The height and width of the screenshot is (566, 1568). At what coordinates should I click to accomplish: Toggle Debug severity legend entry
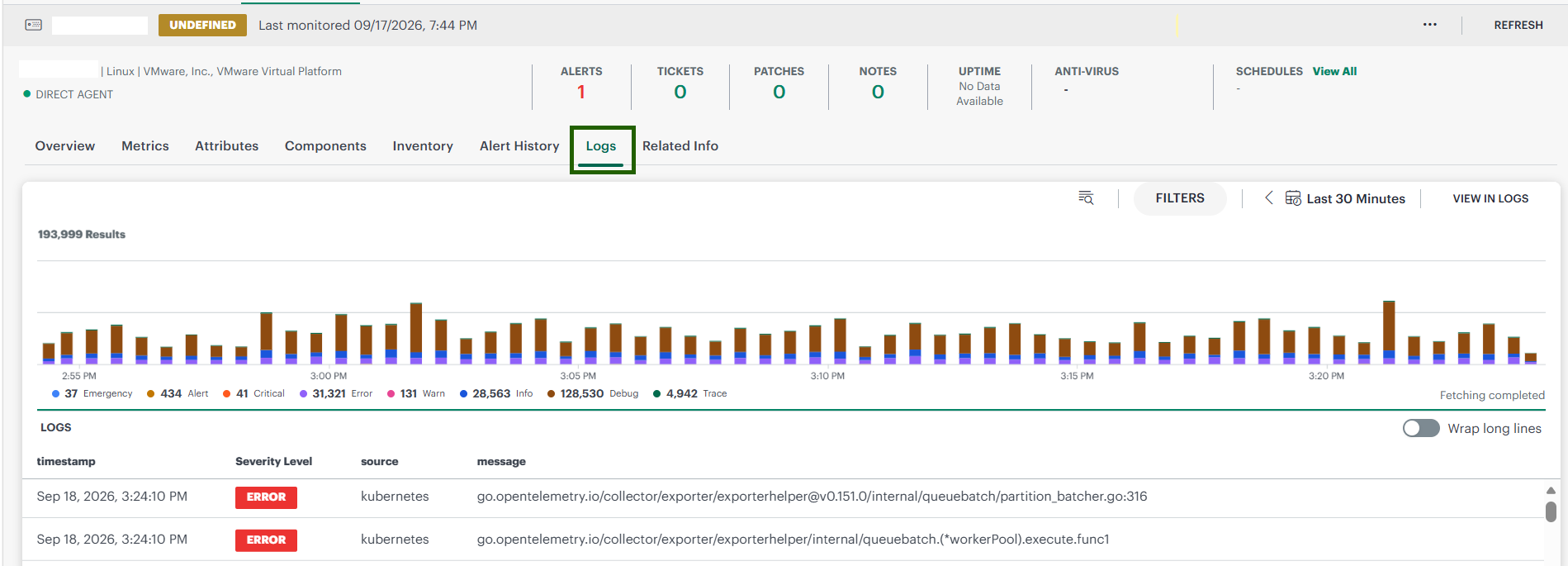click(593, 393)
